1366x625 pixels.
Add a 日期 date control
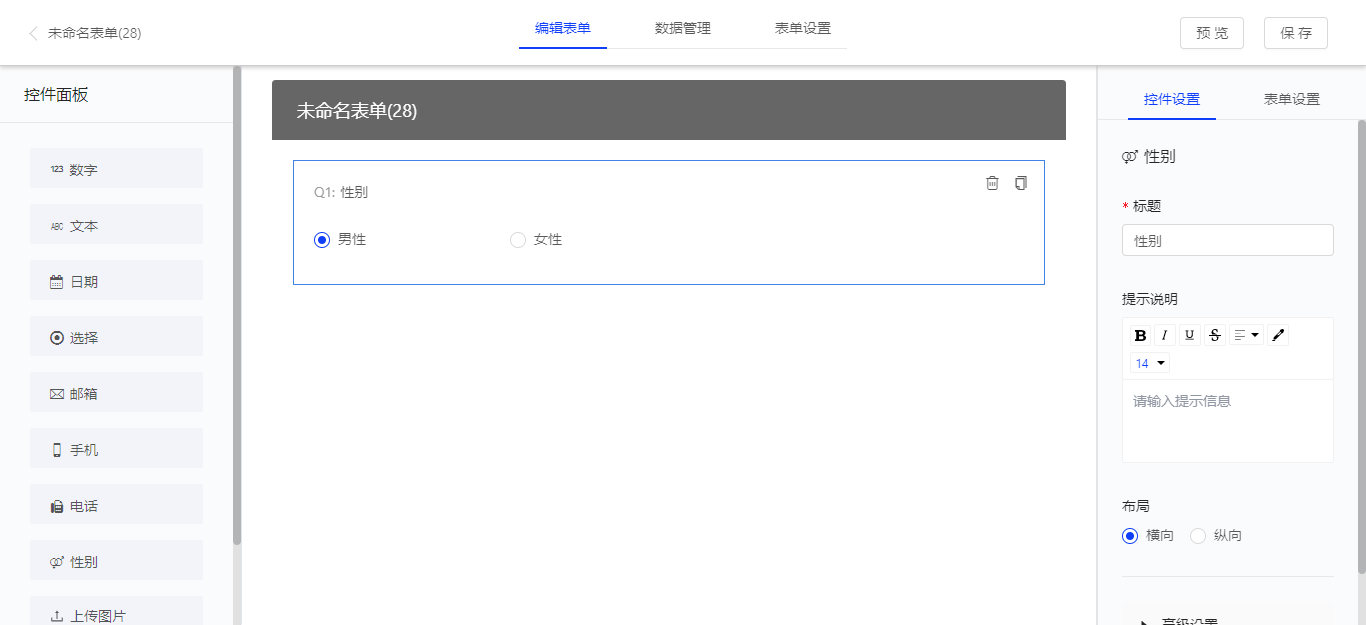pyautogui.click(x=117, y=280)
